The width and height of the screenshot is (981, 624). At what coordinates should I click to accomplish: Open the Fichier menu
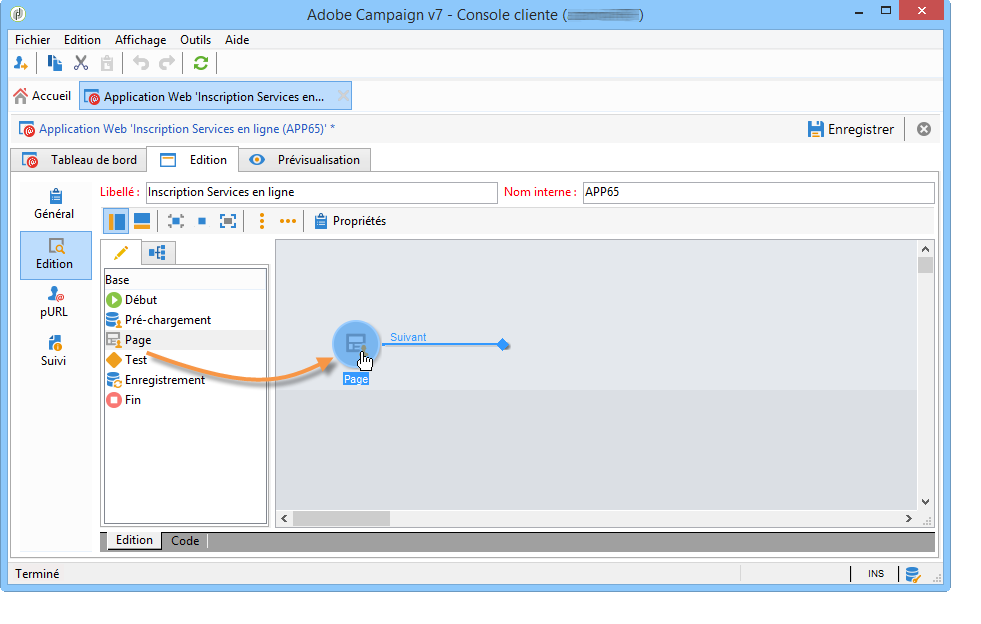pyautogui.click(x=33, y=40)
